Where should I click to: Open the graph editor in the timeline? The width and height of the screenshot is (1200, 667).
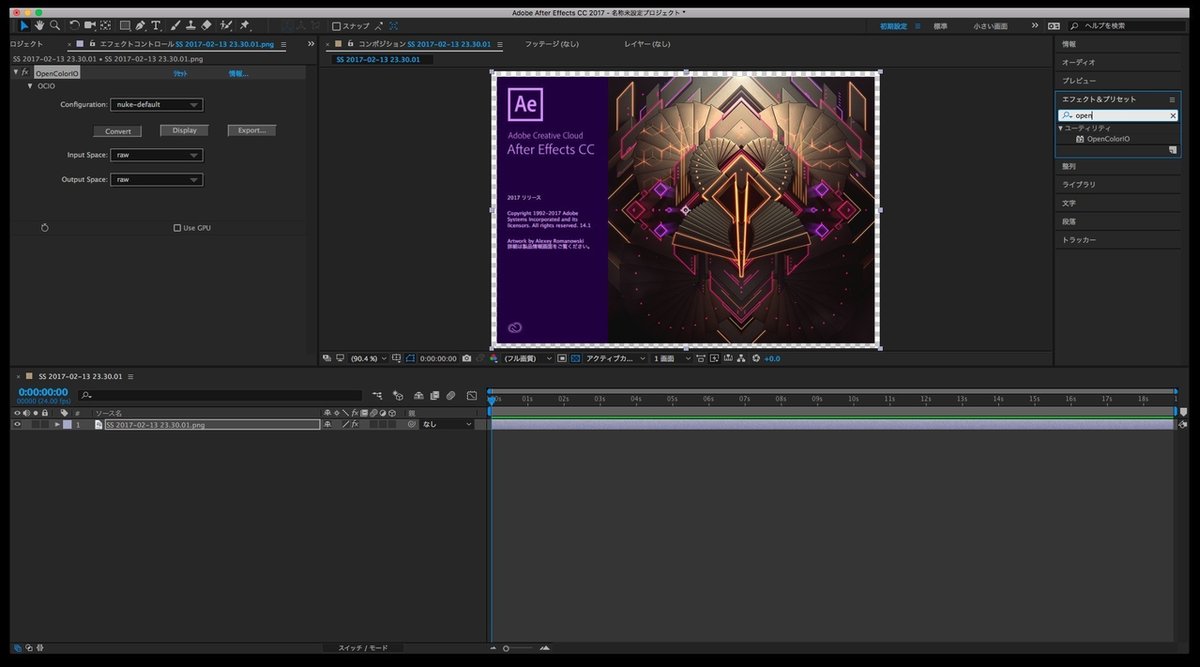click(x=472, y=396)
